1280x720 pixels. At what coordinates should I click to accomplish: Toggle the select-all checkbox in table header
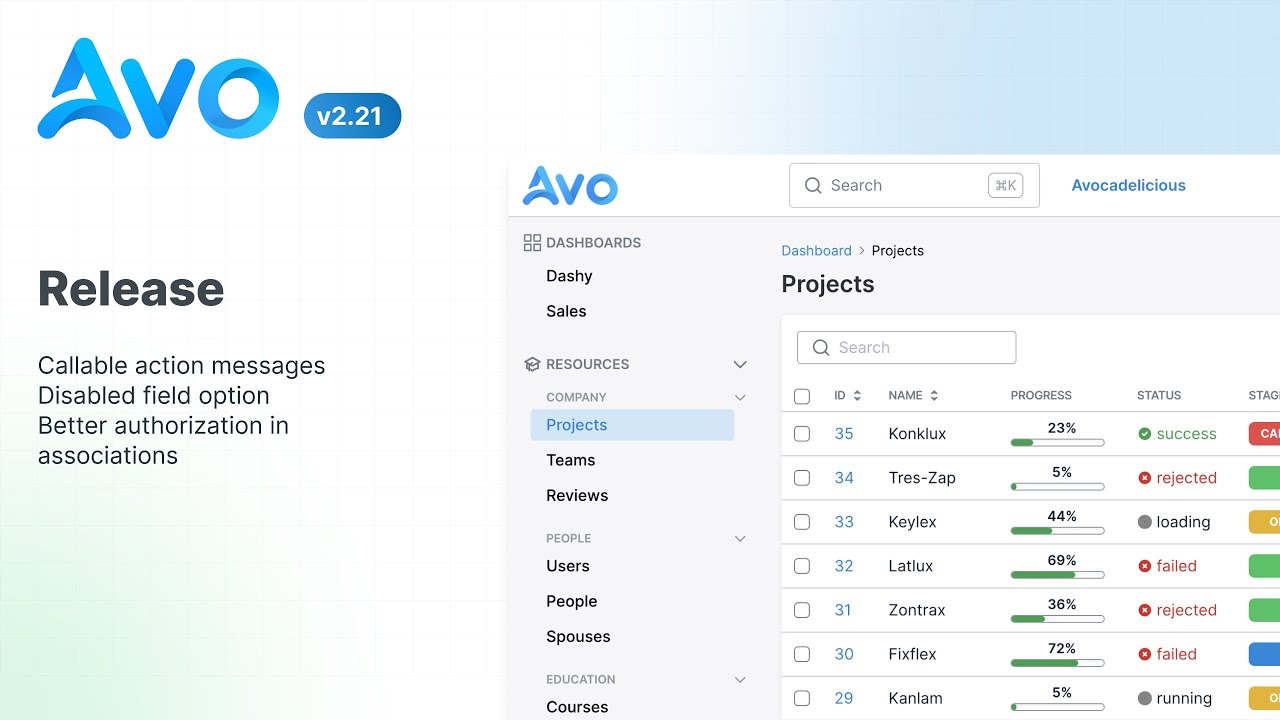click(802, 396)
